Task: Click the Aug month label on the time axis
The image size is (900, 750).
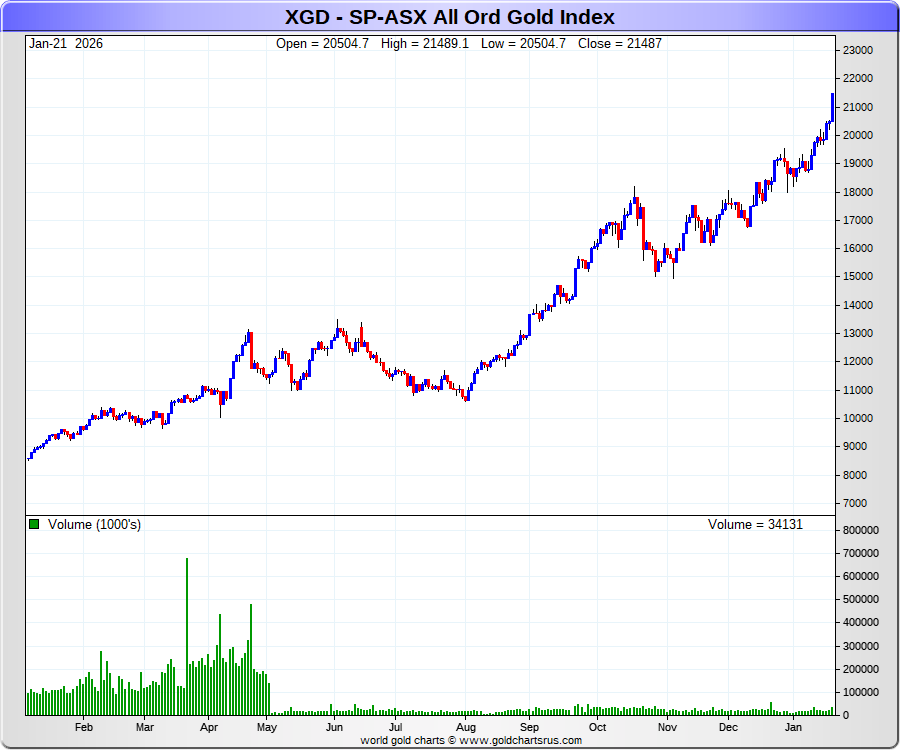Action: click(466, 728)
